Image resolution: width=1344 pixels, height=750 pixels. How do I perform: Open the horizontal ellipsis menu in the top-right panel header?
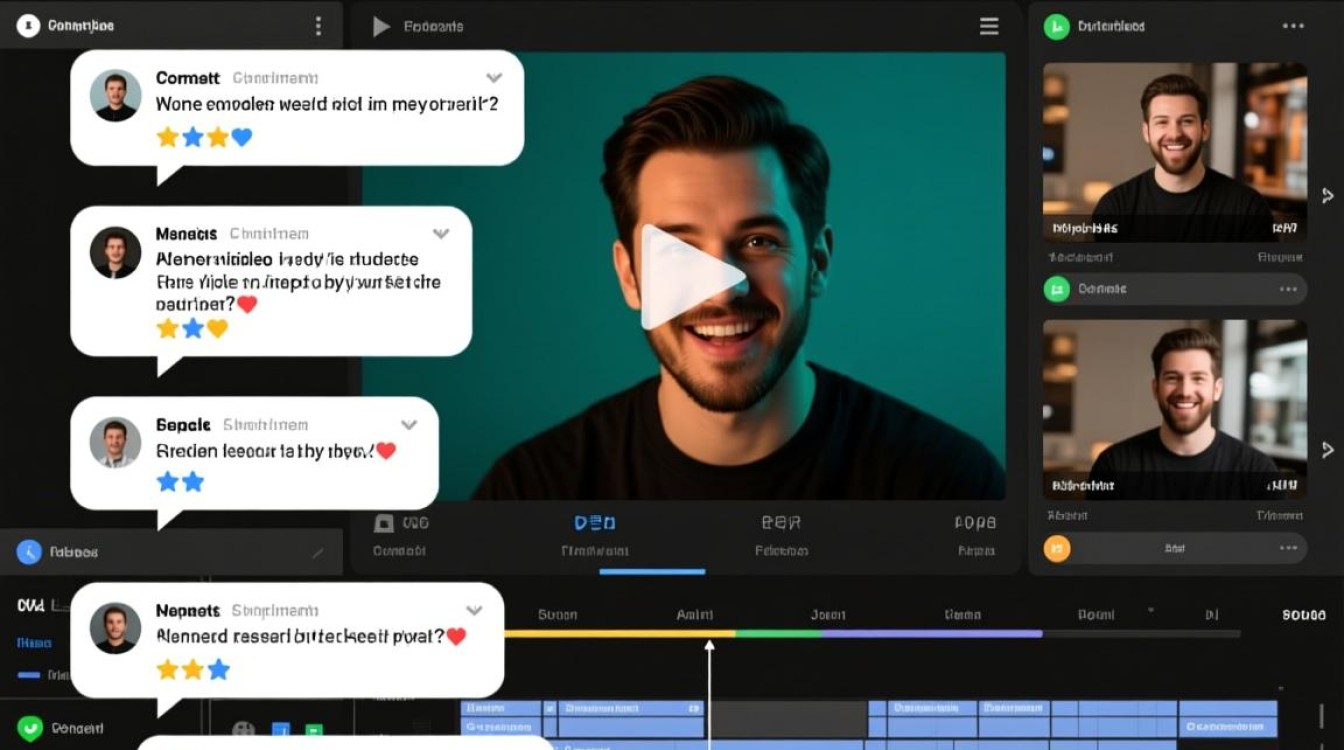(x=1293, y=27)
